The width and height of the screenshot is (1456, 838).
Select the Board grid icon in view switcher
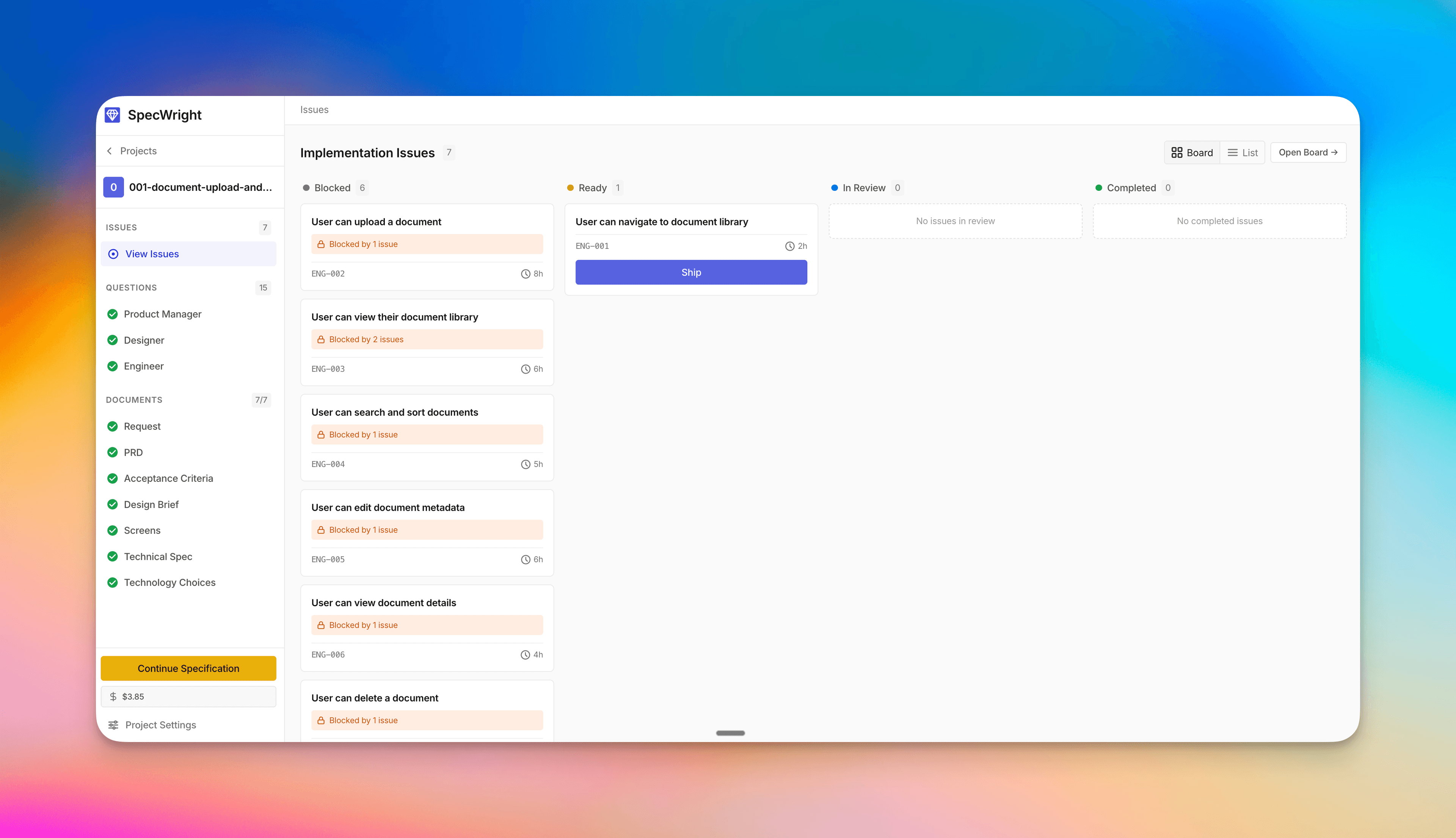coord(1177,152)
